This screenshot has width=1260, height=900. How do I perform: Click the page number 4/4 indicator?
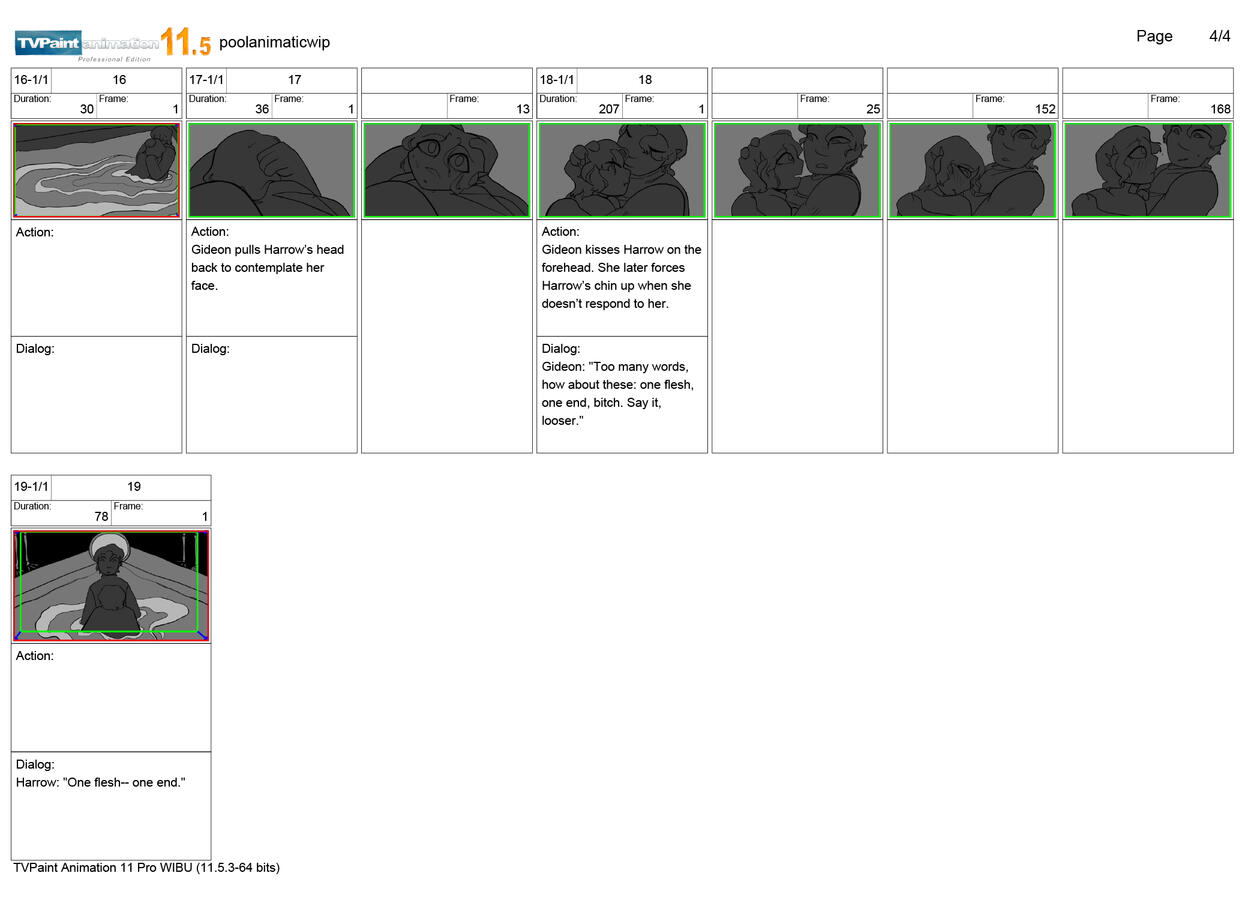(1219, 37)
